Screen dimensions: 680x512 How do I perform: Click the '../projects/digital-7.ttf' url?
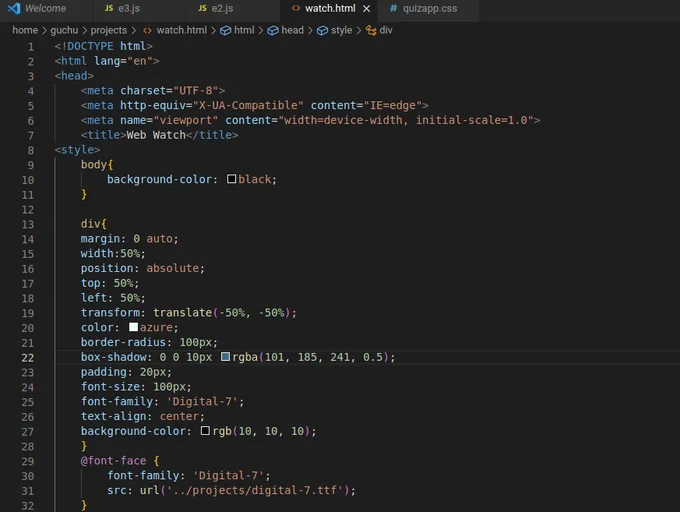pos(255,490)
